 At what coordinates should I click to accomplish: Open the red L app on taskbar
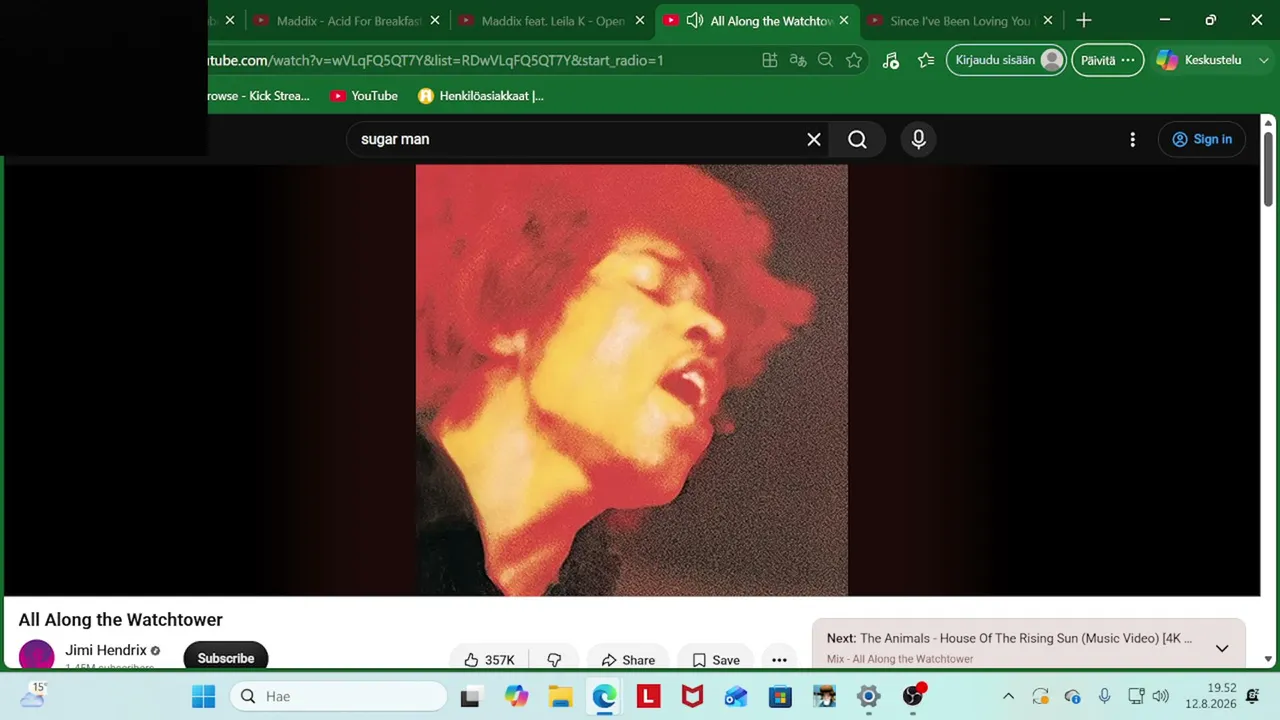648,696
